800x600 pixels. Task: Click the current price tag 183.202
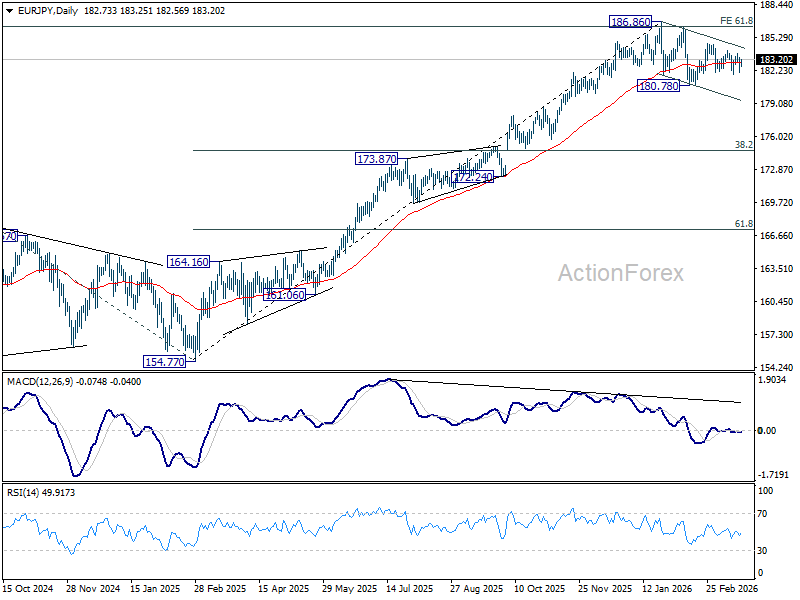(777, 60)
